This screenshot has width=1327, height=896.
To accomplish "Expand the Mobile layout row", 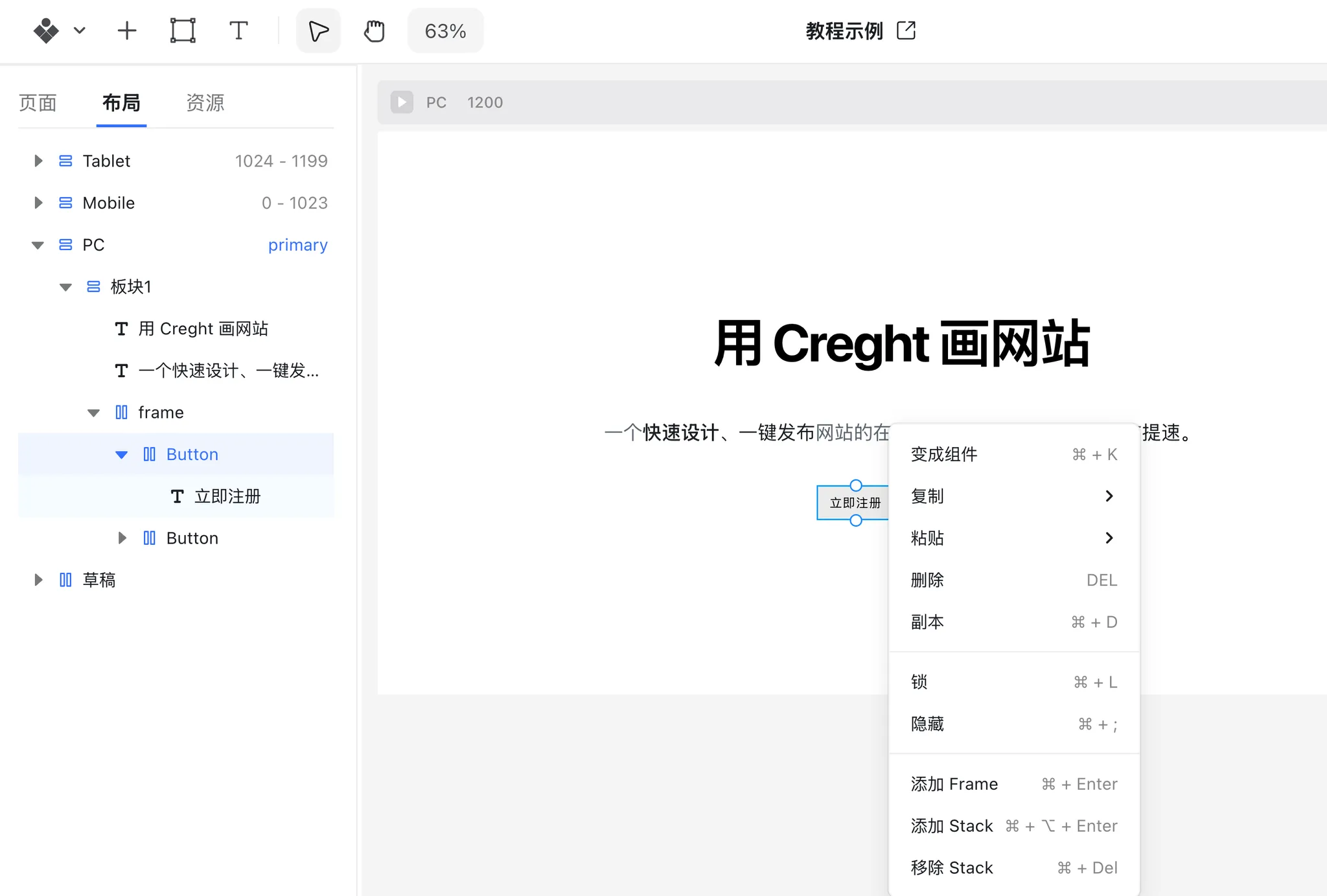I will click(x=38, y=203).
